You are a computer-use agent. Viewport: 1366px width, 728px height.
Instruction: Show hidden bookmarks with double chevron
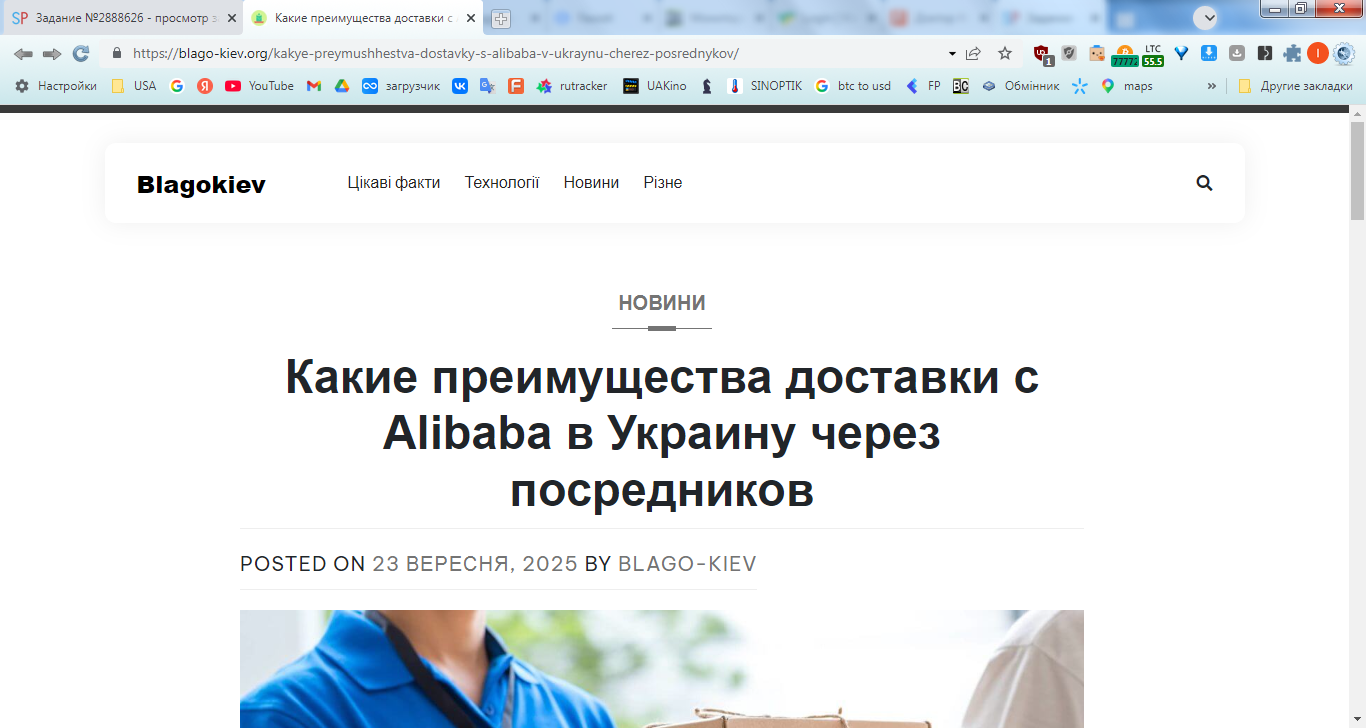[x=1212, y=86]
